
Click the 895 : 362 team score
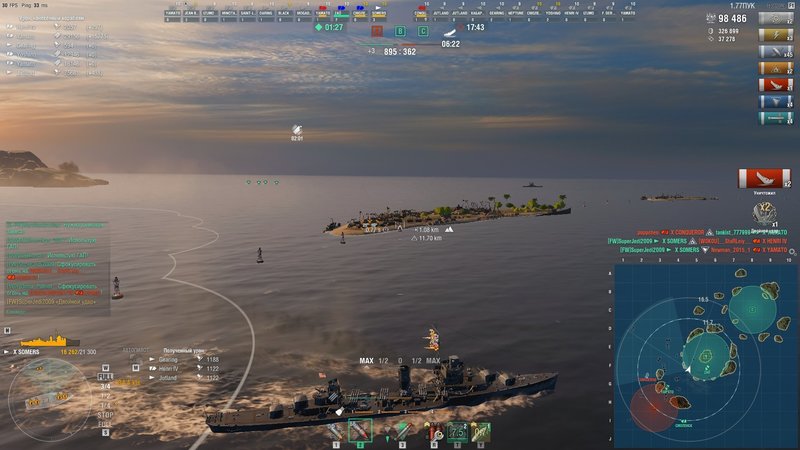click(399, 52)
